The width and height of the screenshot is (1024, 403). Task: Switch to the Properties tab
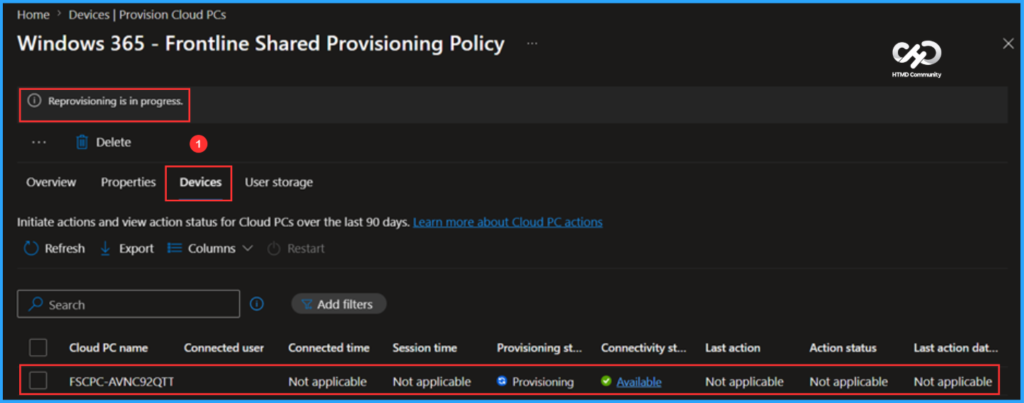click(128, 182)
